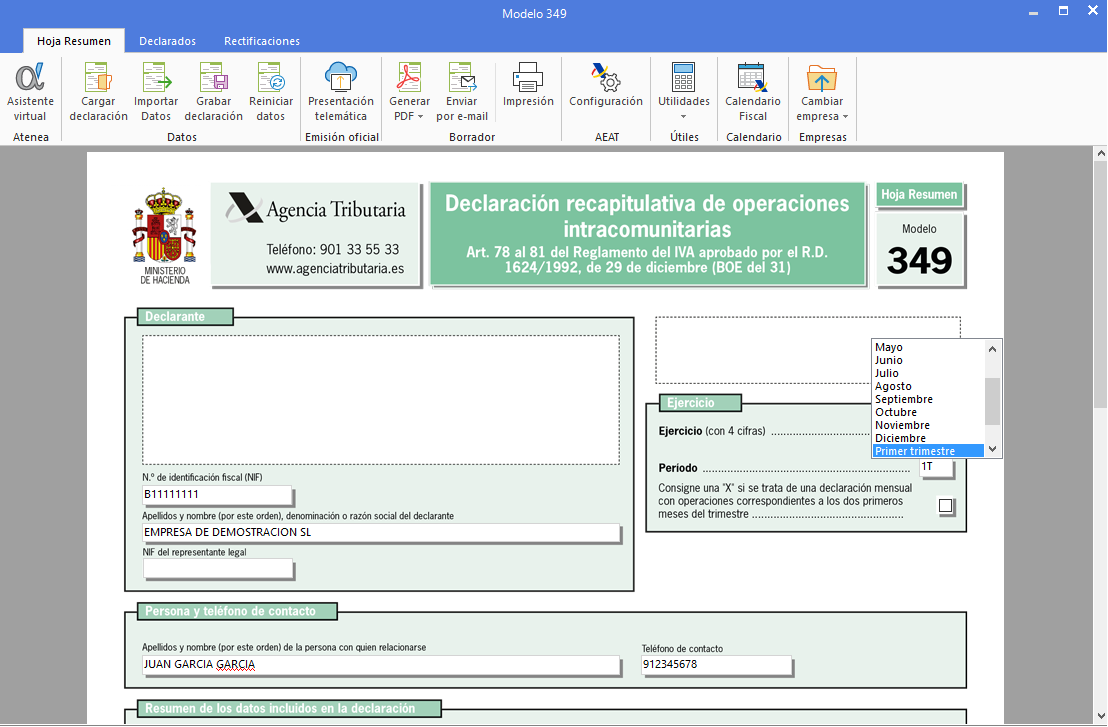Click the Reiniciar datos icon
1108x727 pixels.
(x=271, y=77)
